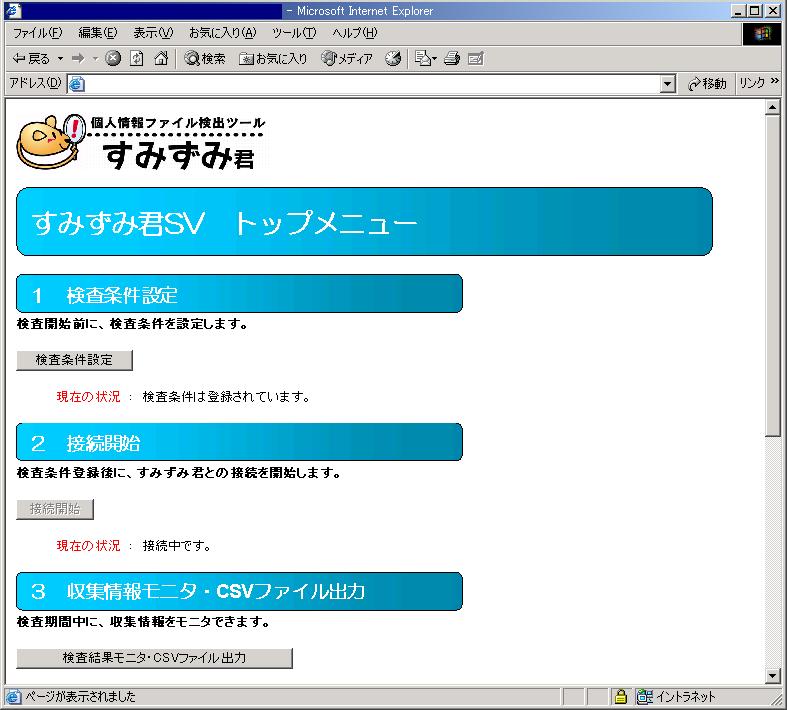
Task: Click the Windows logo throbber
Action: tap(761, 34)
